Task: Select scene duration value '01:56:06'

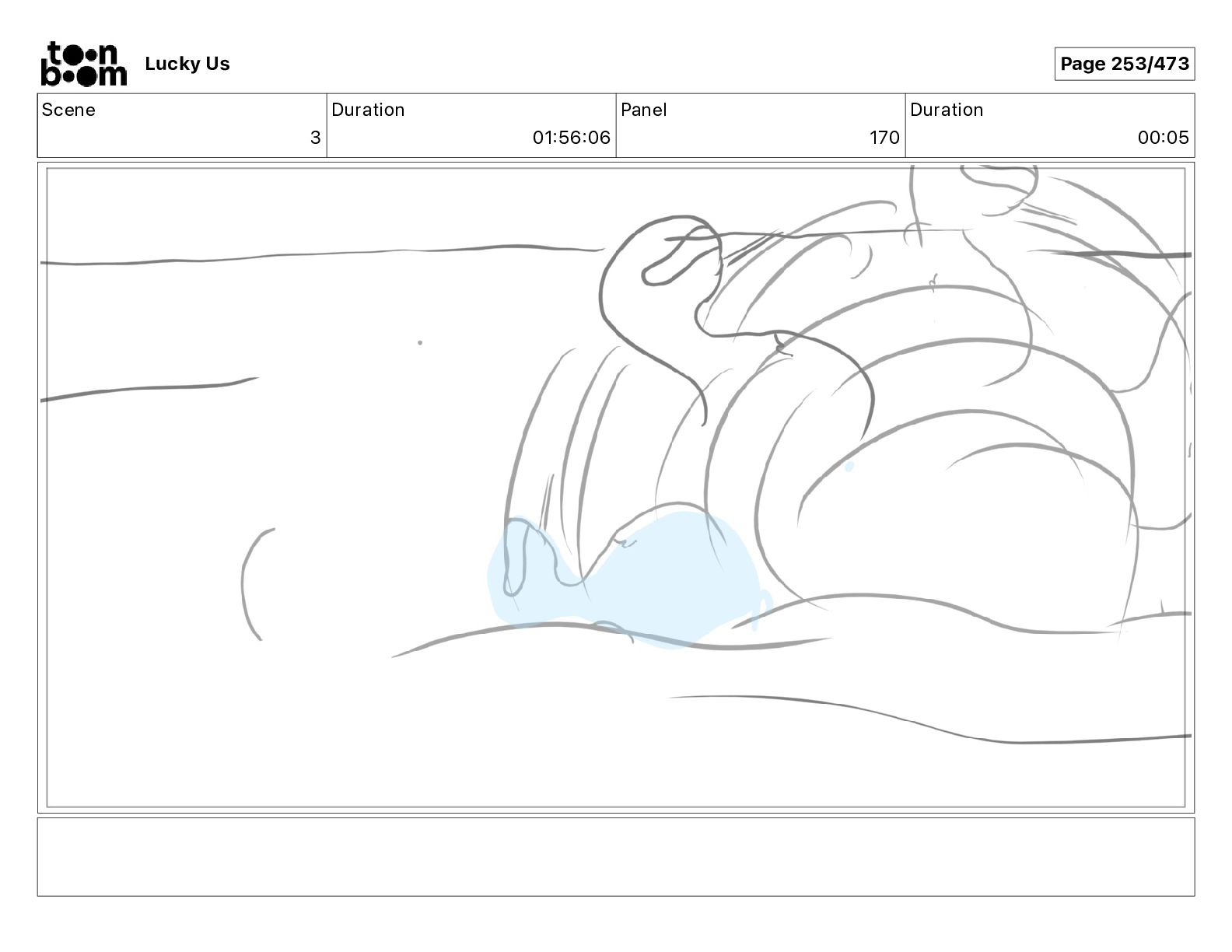Action: (572, 138)
